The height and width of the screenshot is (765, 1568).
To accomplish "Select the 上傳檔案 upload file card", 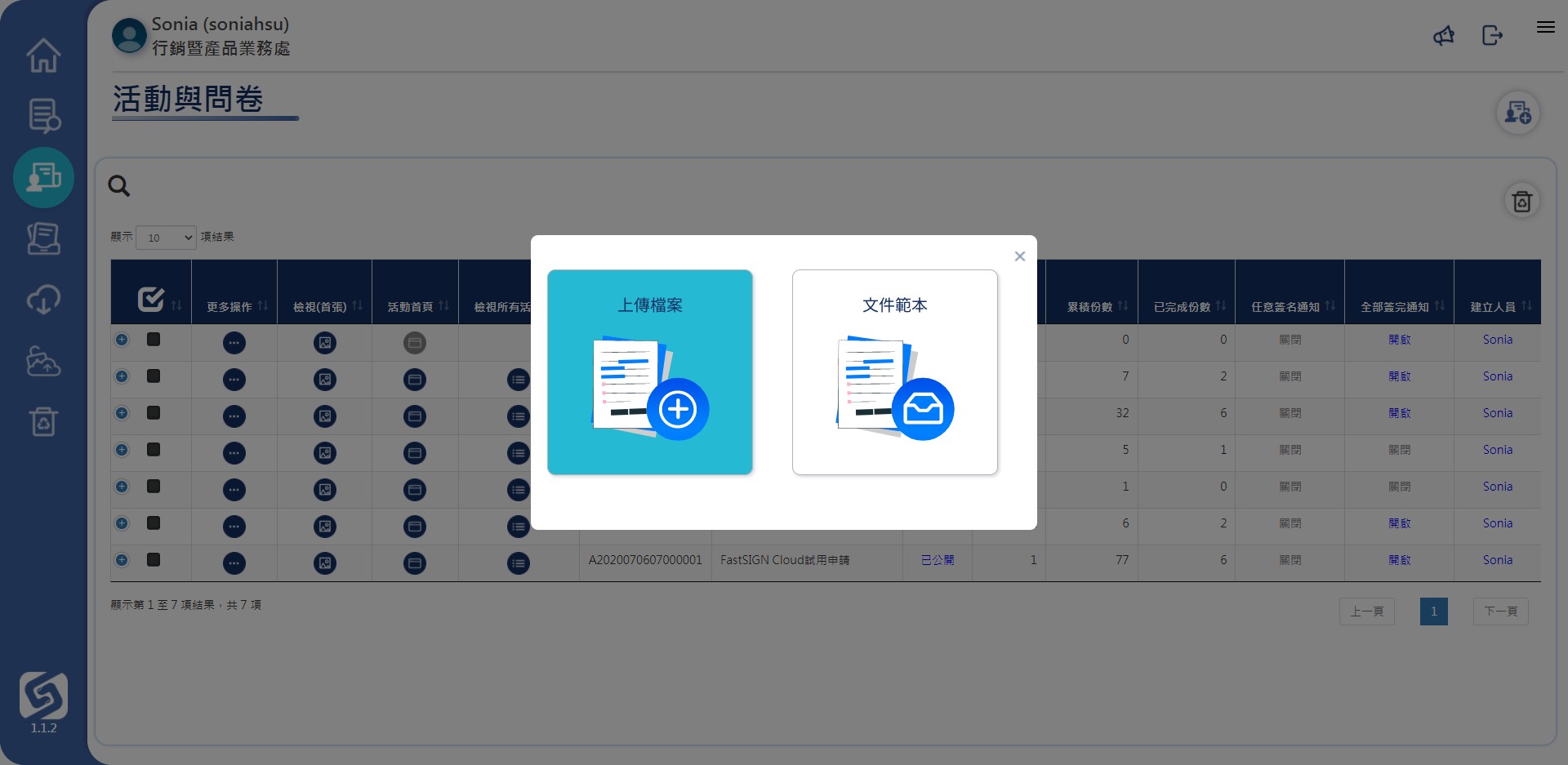I will click(649, 372).
